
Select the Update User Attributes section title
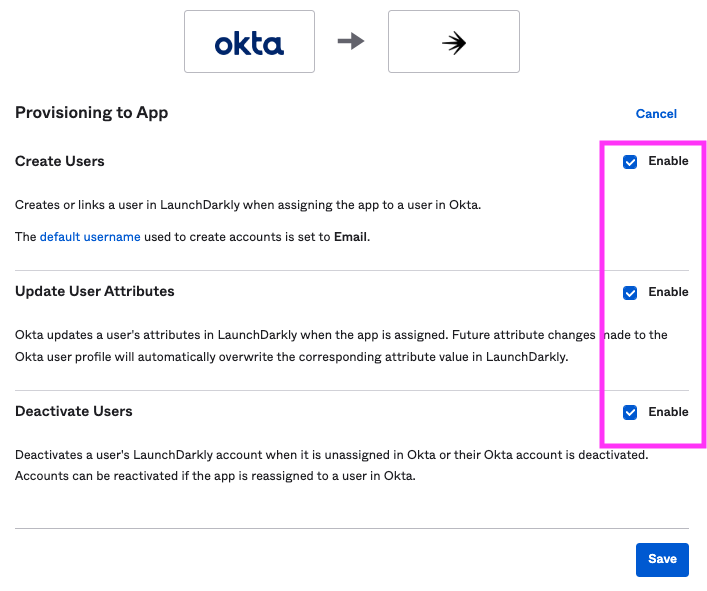(x=95, y=291)
